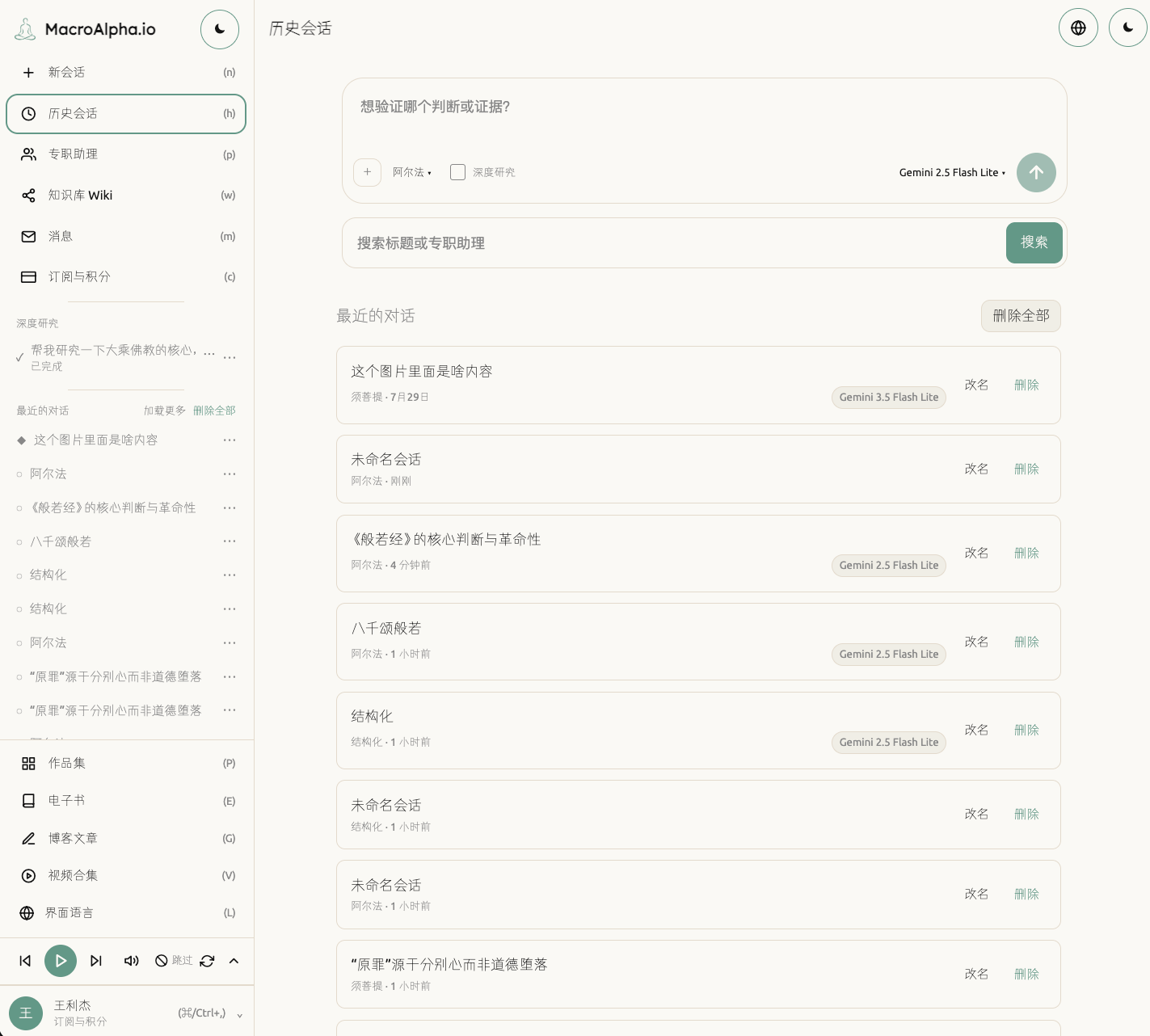Open sidebar conversation 这个图片里面是啥内容
The width and height of the screenshot is (1150, 1036).
(95, 440)
